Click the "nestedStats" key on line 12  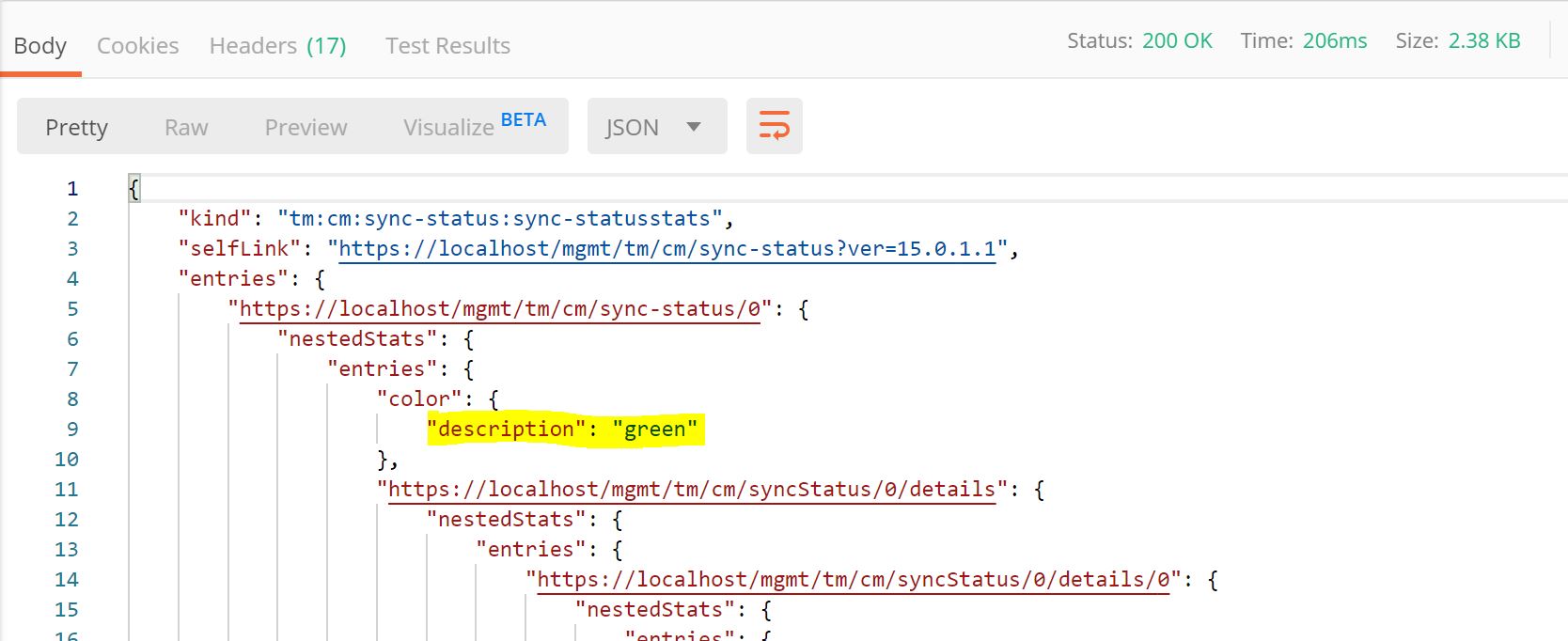pos(506,519)
